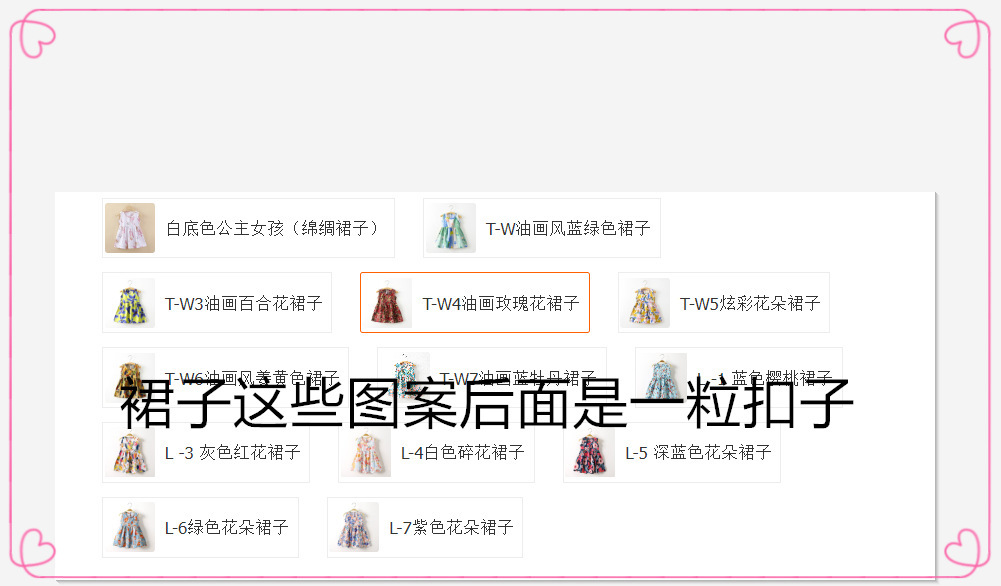Select L-6绿色花朵裙子 option
1001x586 pixels.
200,527
